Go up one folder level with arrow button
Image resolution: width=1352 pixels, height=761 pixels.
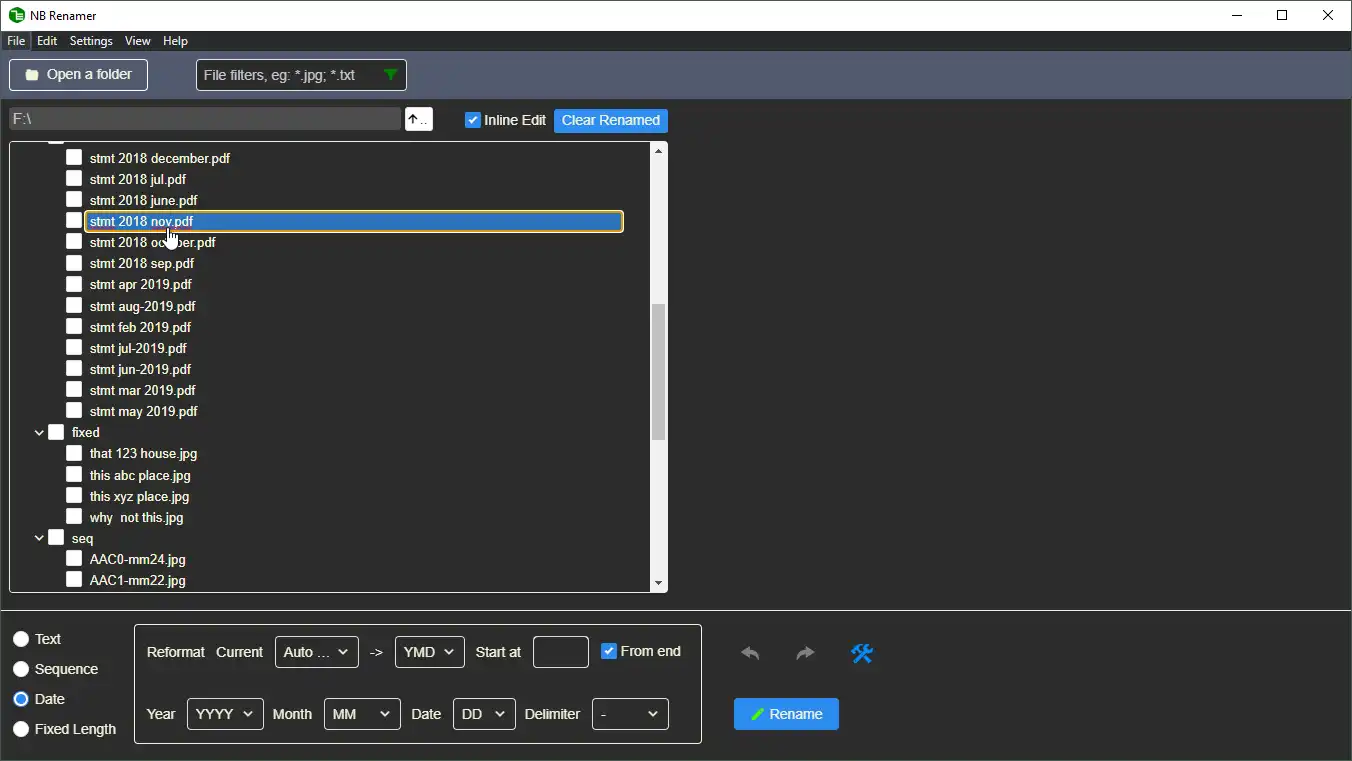(418, 120)
